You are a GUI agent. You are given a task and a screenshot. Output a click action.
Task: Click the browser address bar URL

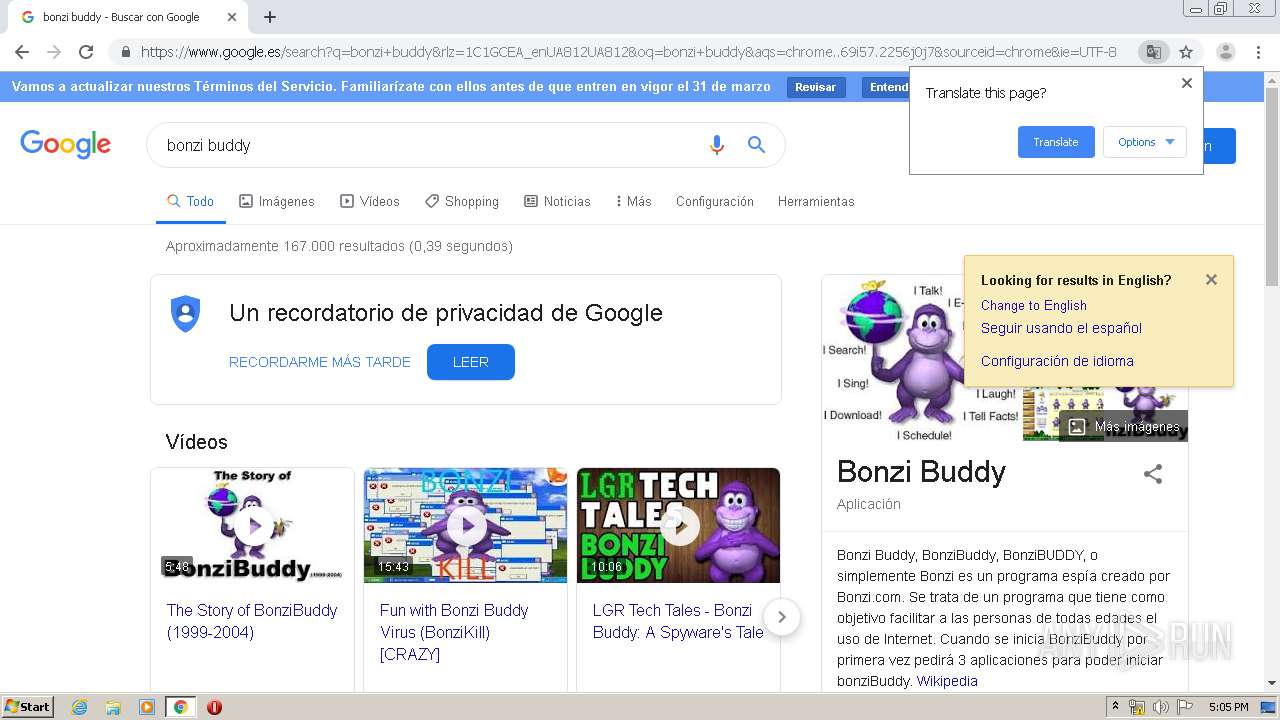tap(628, 52)
